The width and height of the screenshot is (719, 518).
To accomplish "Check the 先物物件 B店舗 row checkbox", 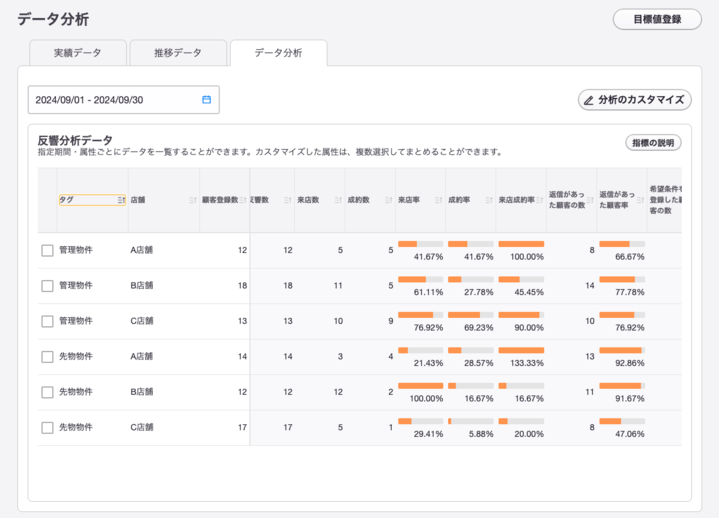I will (x=47, y=392).
